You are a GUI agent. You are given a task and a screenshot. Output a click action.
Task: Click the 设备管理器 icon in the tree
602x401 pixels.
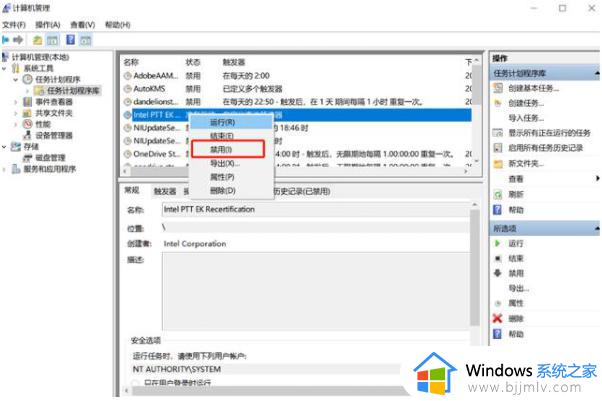(27, 135)
